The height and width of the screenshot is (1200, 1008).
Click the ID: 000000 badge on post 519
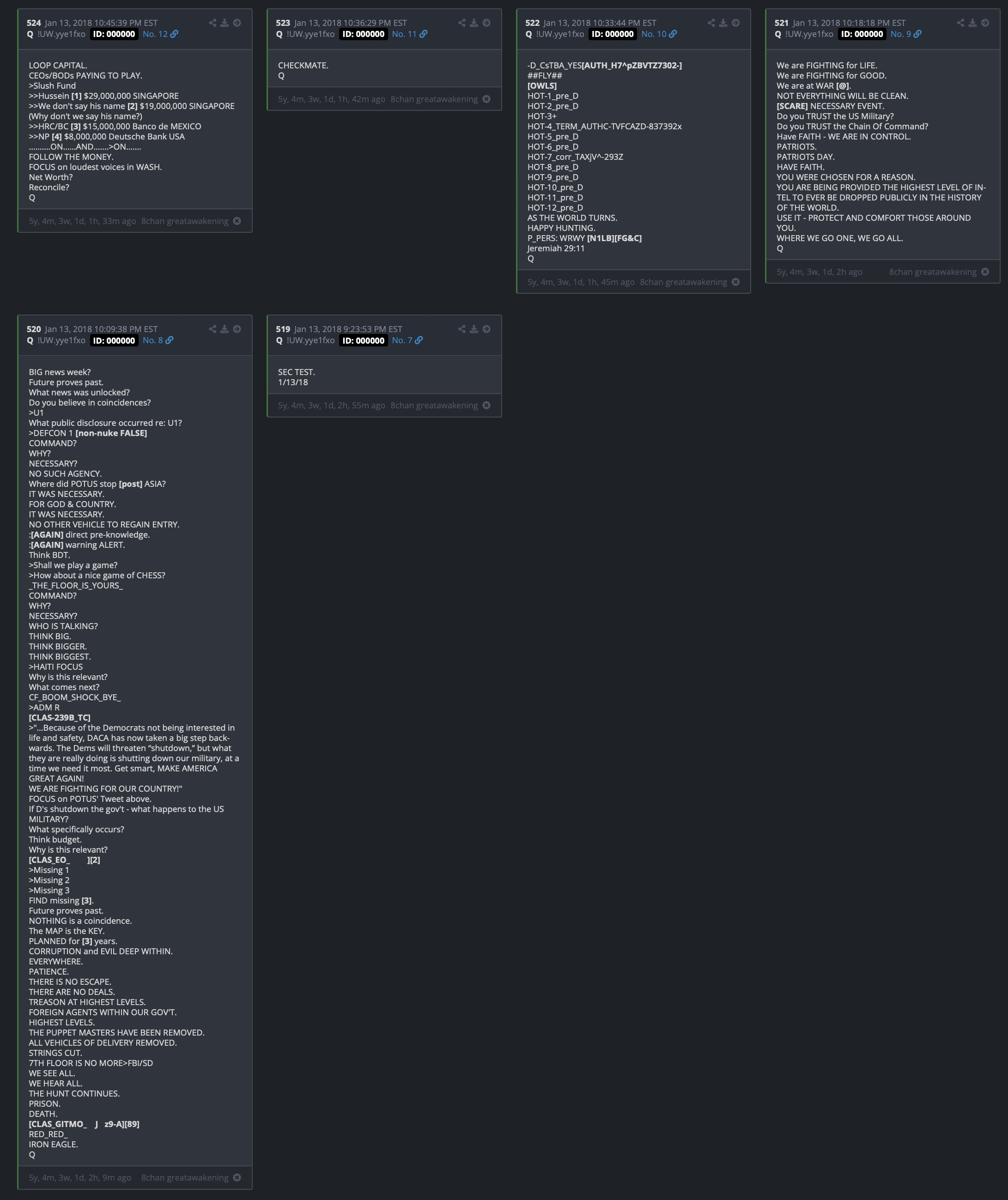pyautogui.click(x=364, y=340)
